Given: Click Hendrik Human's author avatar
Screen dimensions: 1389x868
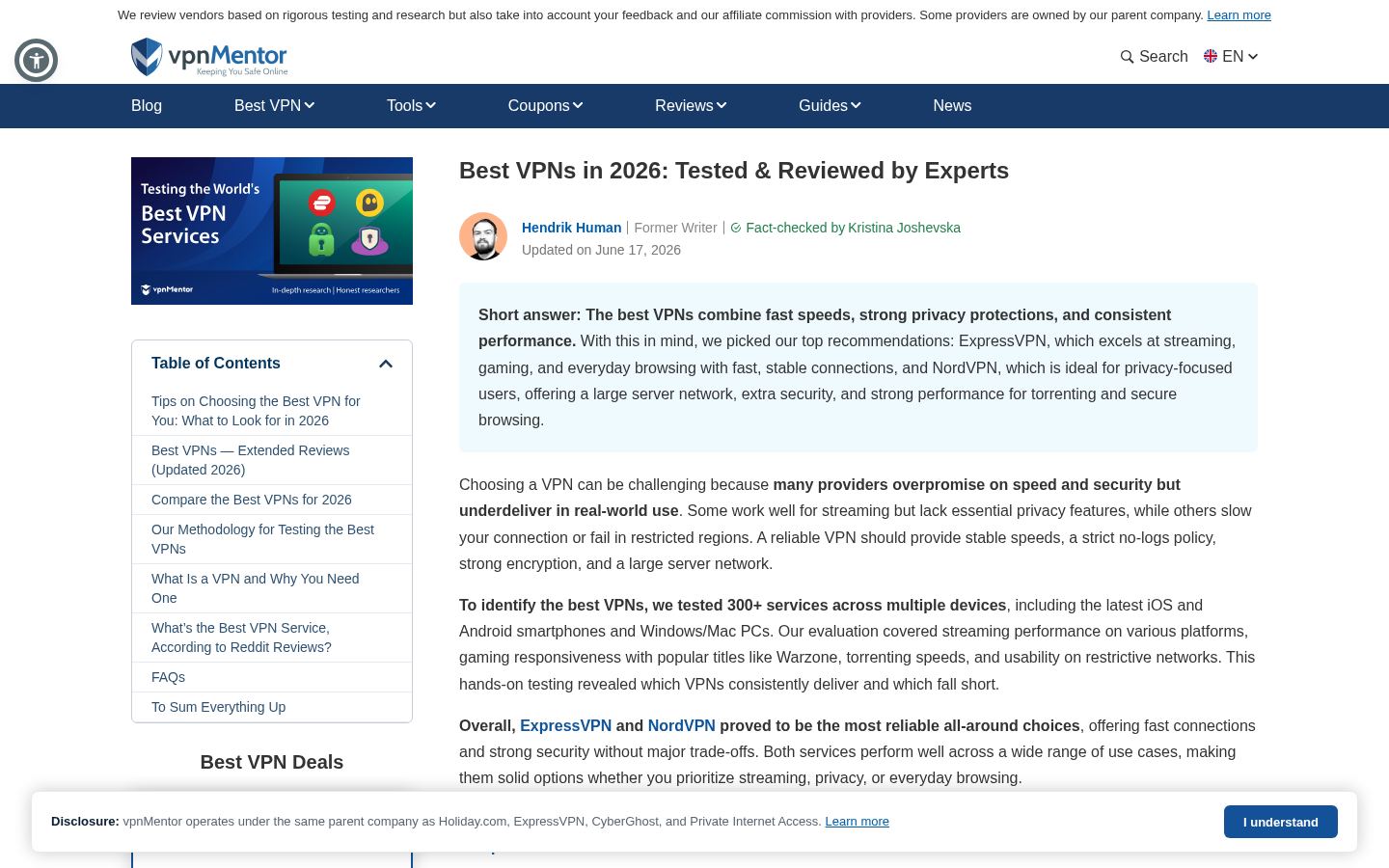Looking at the screenshot, I should (483, 236).
